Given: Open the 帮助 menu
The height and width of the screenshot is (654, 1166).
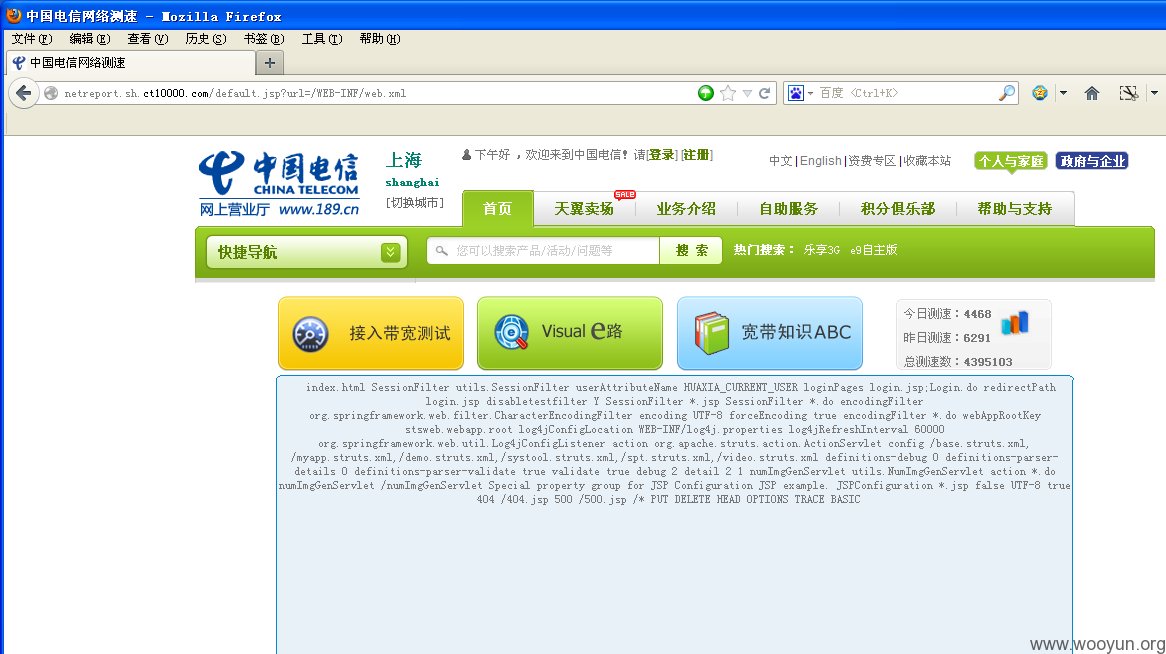Looking at the screenshot, I should [x=380, y=39].
